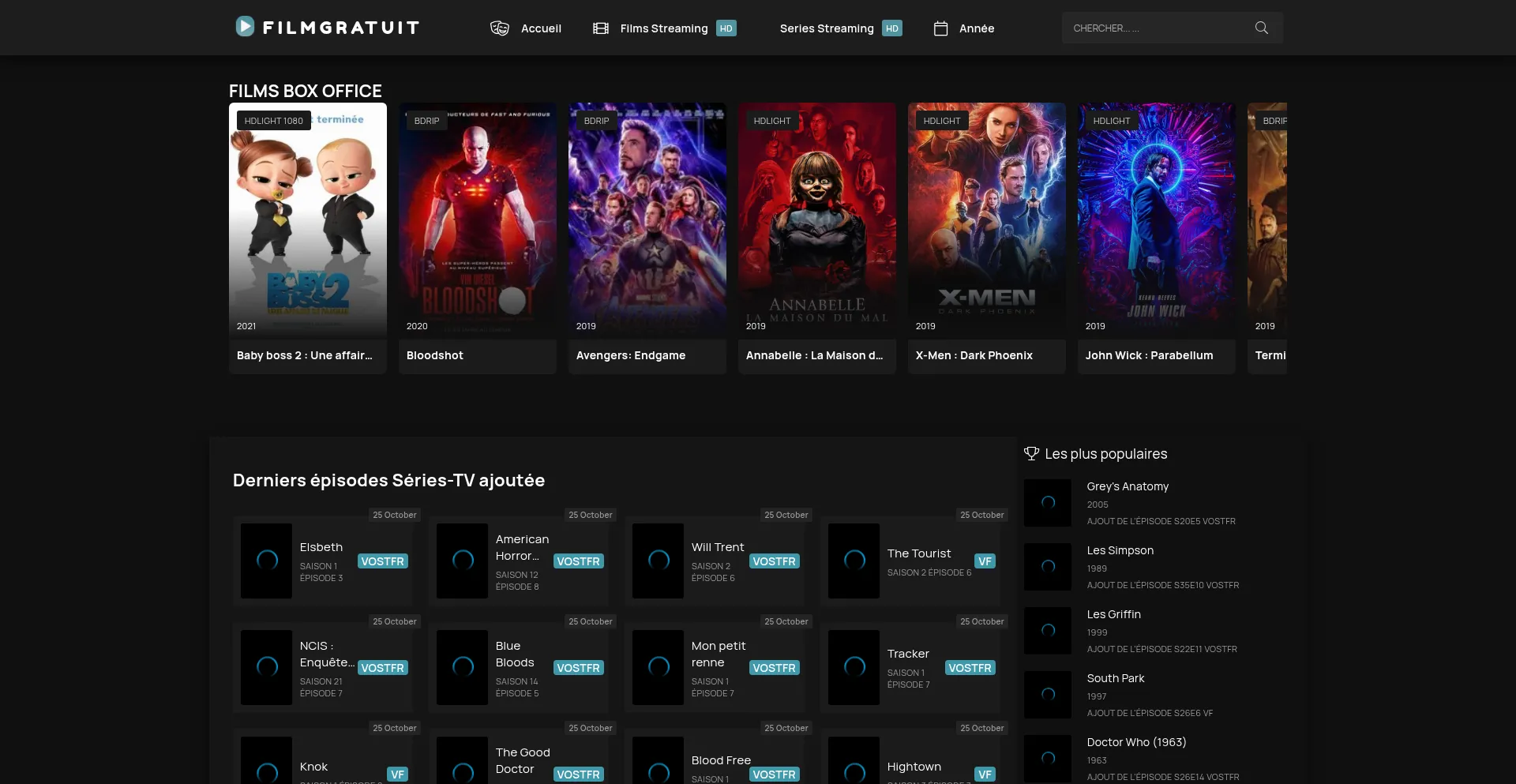Open Grey's Anatomy in popular list

pos(1127,486)
